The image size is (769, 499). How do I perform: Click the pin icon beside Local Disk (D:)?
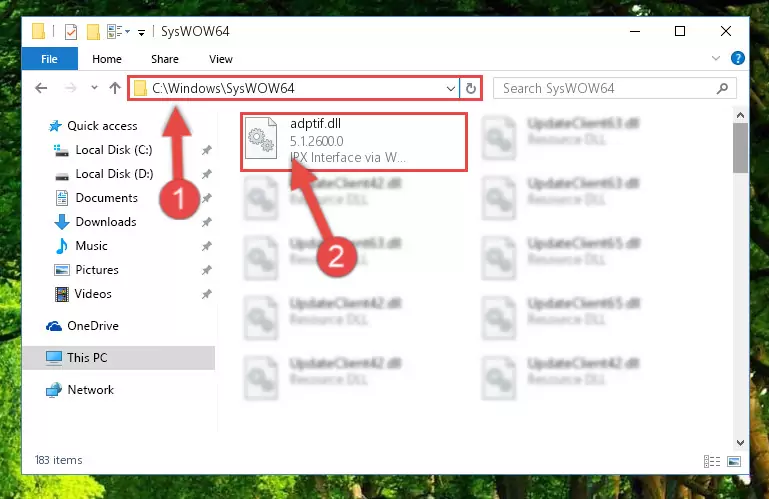[206, 174]
